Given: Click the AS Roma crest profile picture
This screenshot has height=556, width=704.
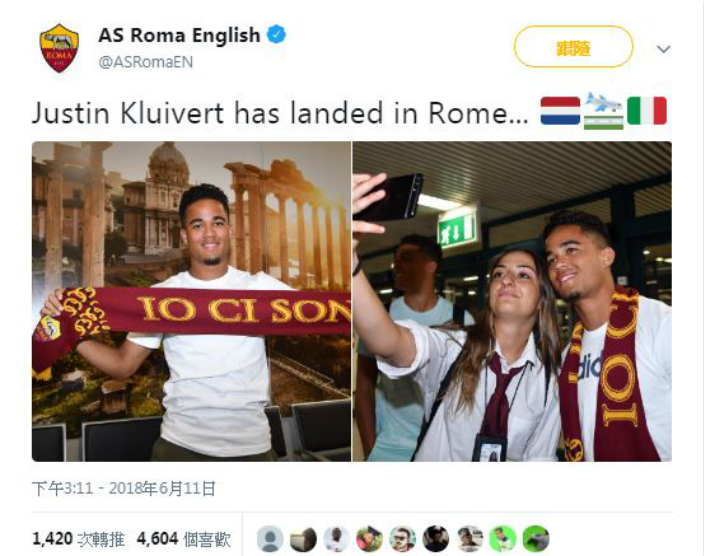Looking at the screenshot, I should (x=59, y=48).
